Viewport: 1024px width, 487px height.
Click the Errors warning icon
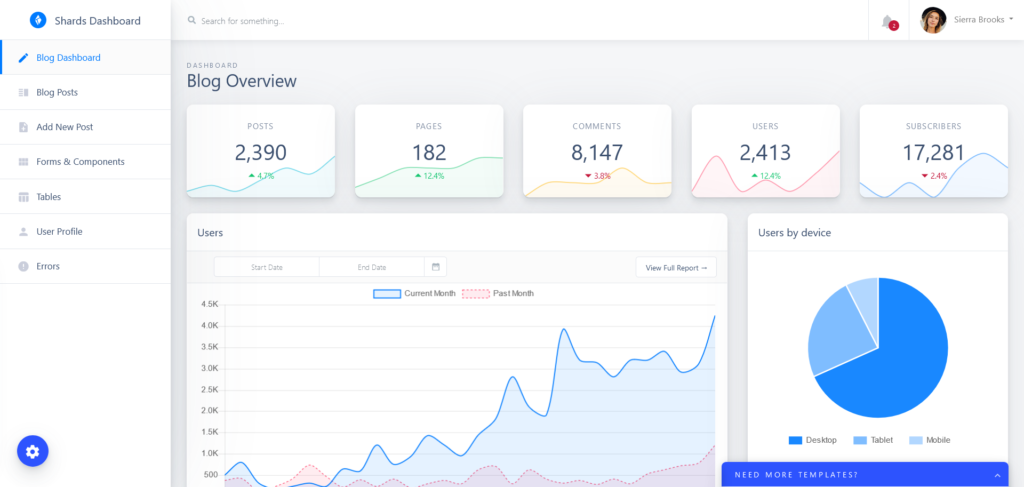(24, 266)
